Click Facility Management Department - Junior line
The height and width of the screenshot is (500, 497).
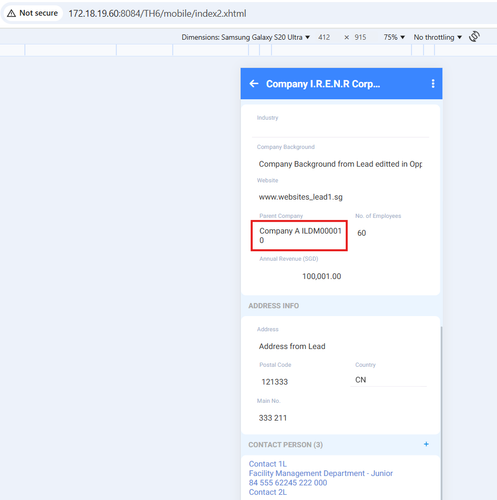coord(321,473)
